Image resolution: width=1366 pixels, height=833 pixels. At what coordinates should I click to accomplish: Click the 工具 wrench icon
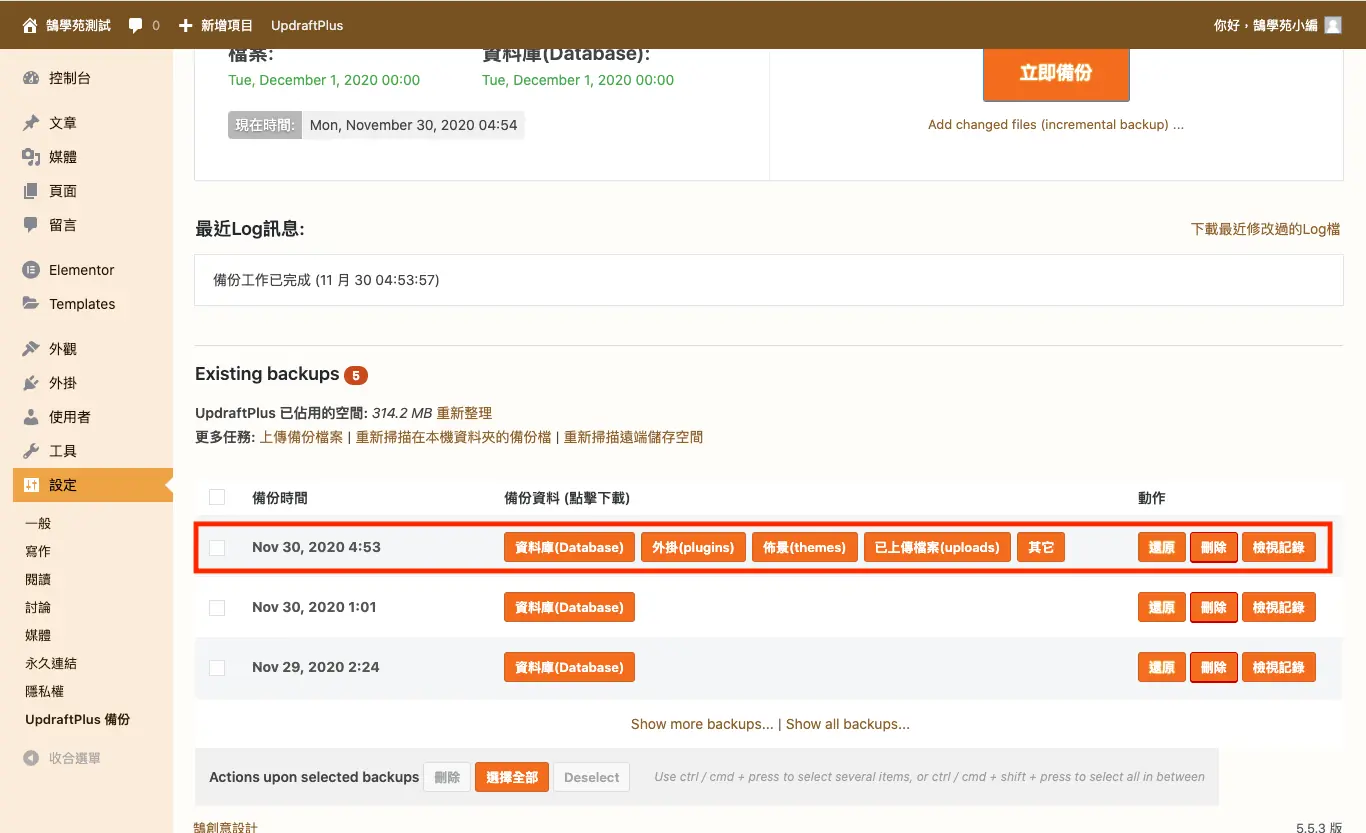click(x=31, y=451)
